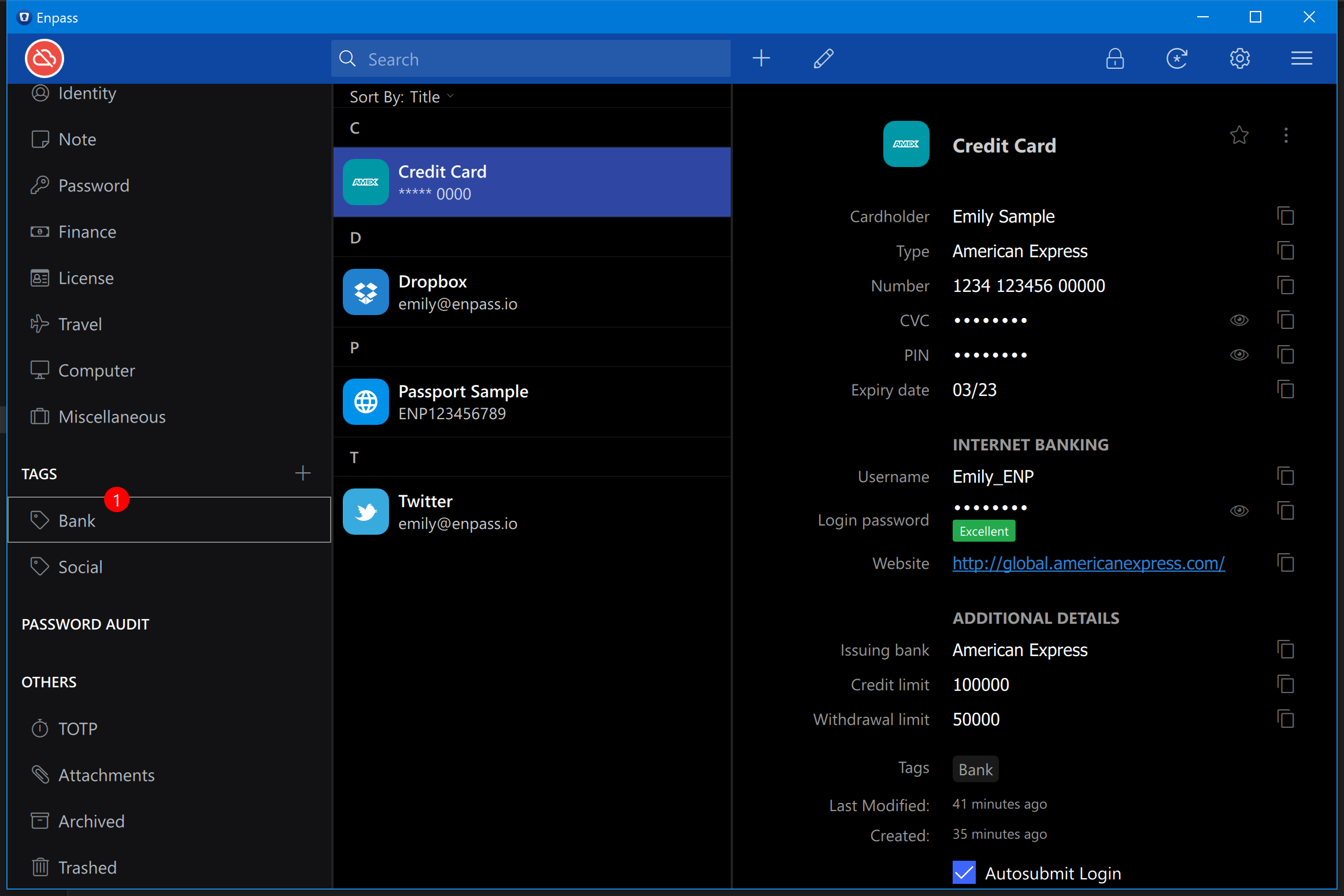
Task: Click the 03/23 expiry date value
Action: (975, 390)
